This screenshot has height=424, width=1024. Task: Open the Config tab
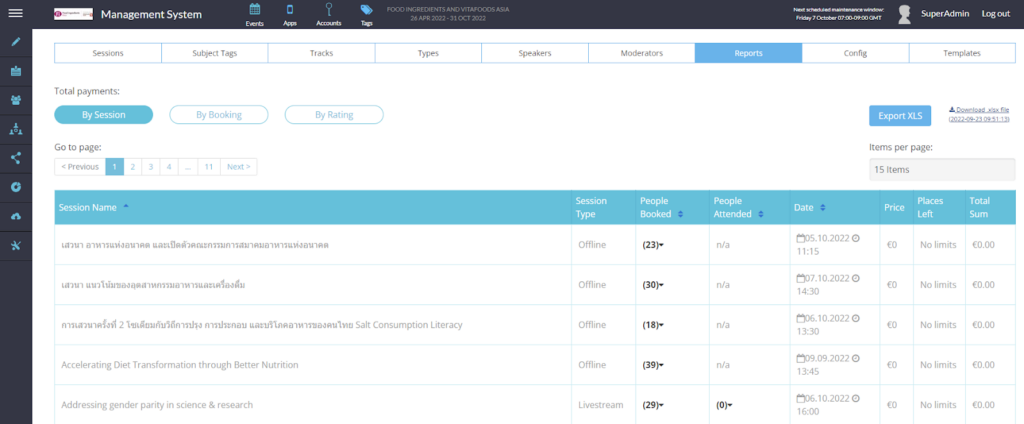[x=855, y=53]
